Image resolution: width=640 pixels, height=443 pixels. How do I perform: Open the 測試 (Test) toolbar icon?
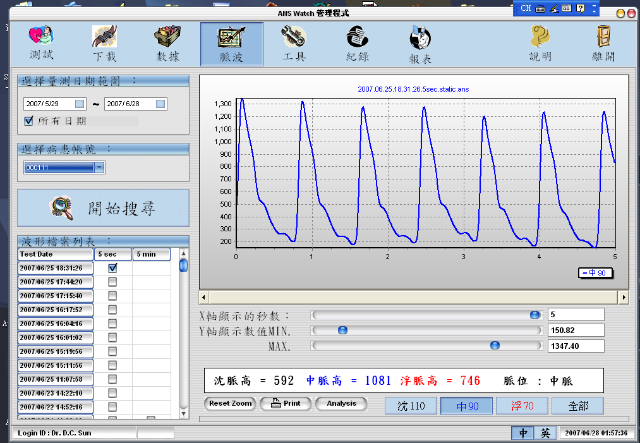41,43
